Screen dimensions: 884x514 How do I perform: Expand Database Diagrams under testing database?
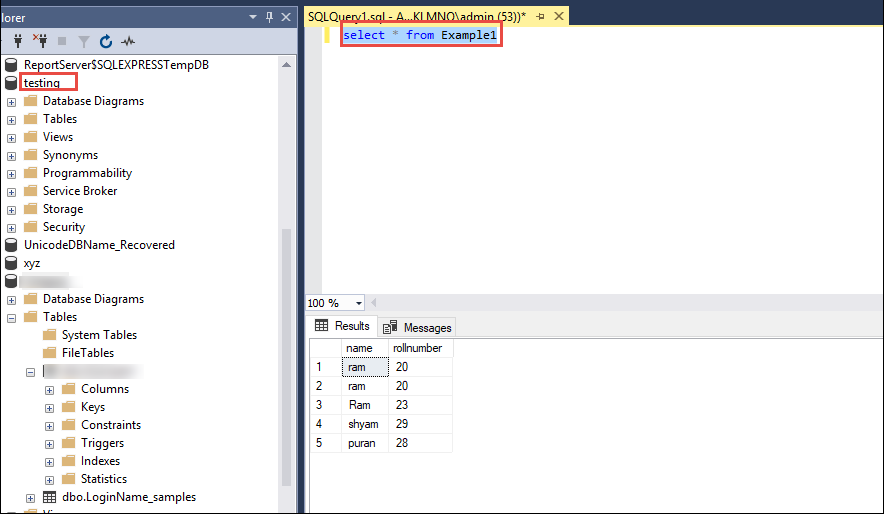[11, 102]
